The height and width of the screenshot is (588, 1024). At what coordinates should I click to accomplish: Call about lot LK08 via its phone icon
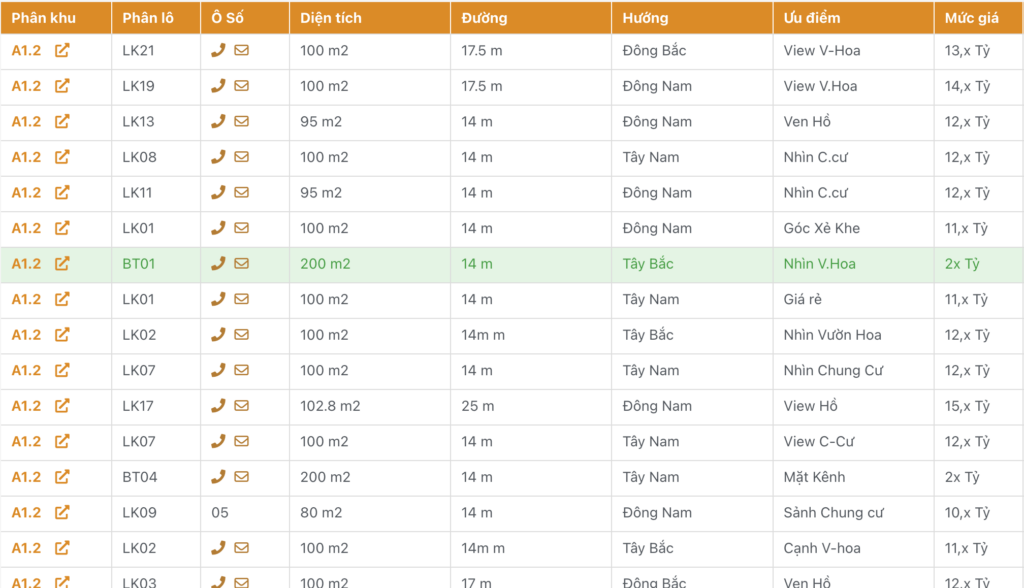point(218,157)
